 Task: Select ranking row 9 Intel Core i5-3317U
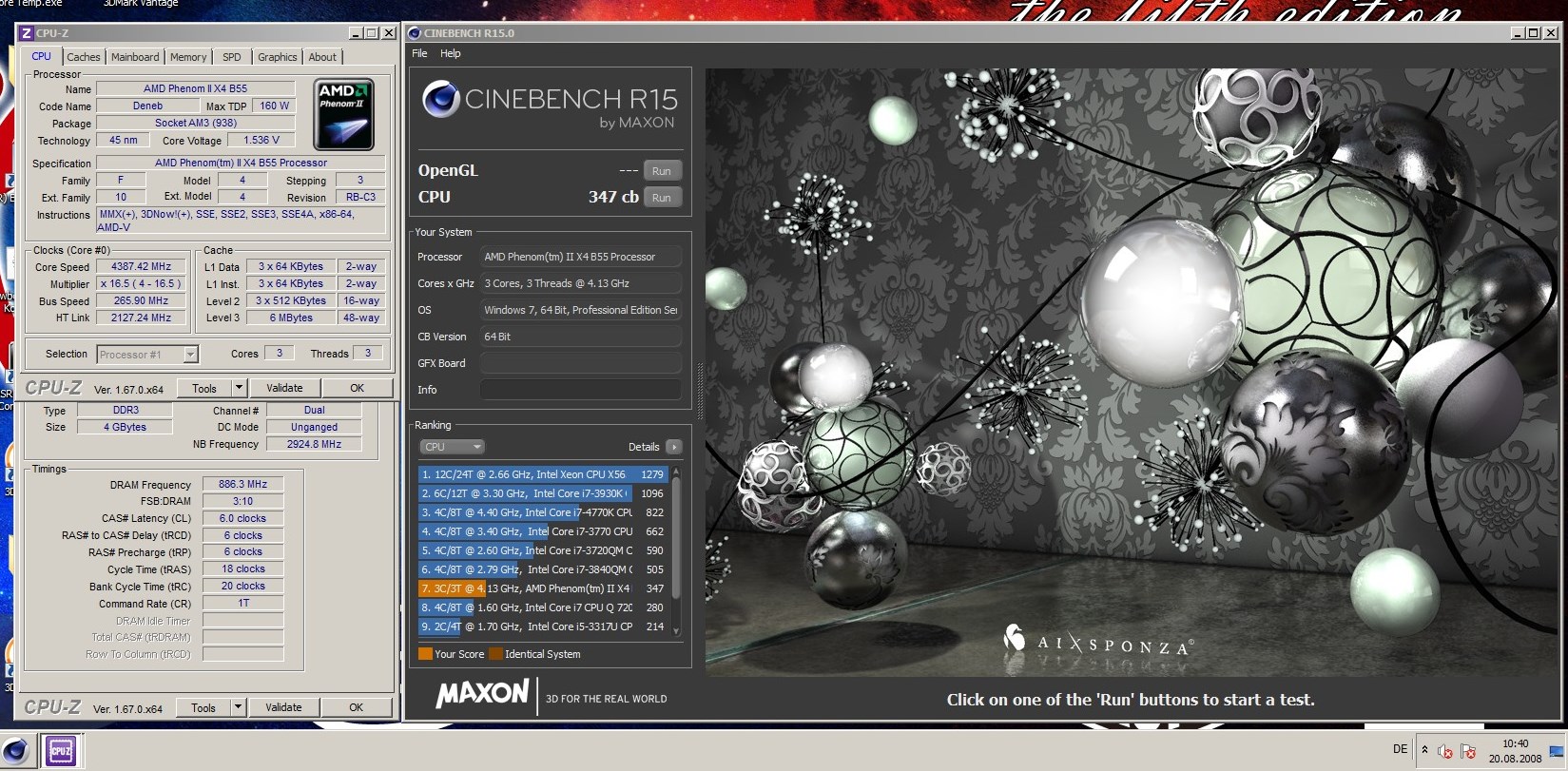point(542,626)
